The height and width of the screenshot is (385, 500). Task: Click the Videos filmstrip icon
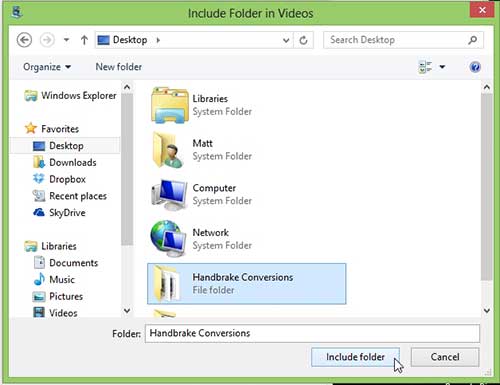tap(39, 312)
